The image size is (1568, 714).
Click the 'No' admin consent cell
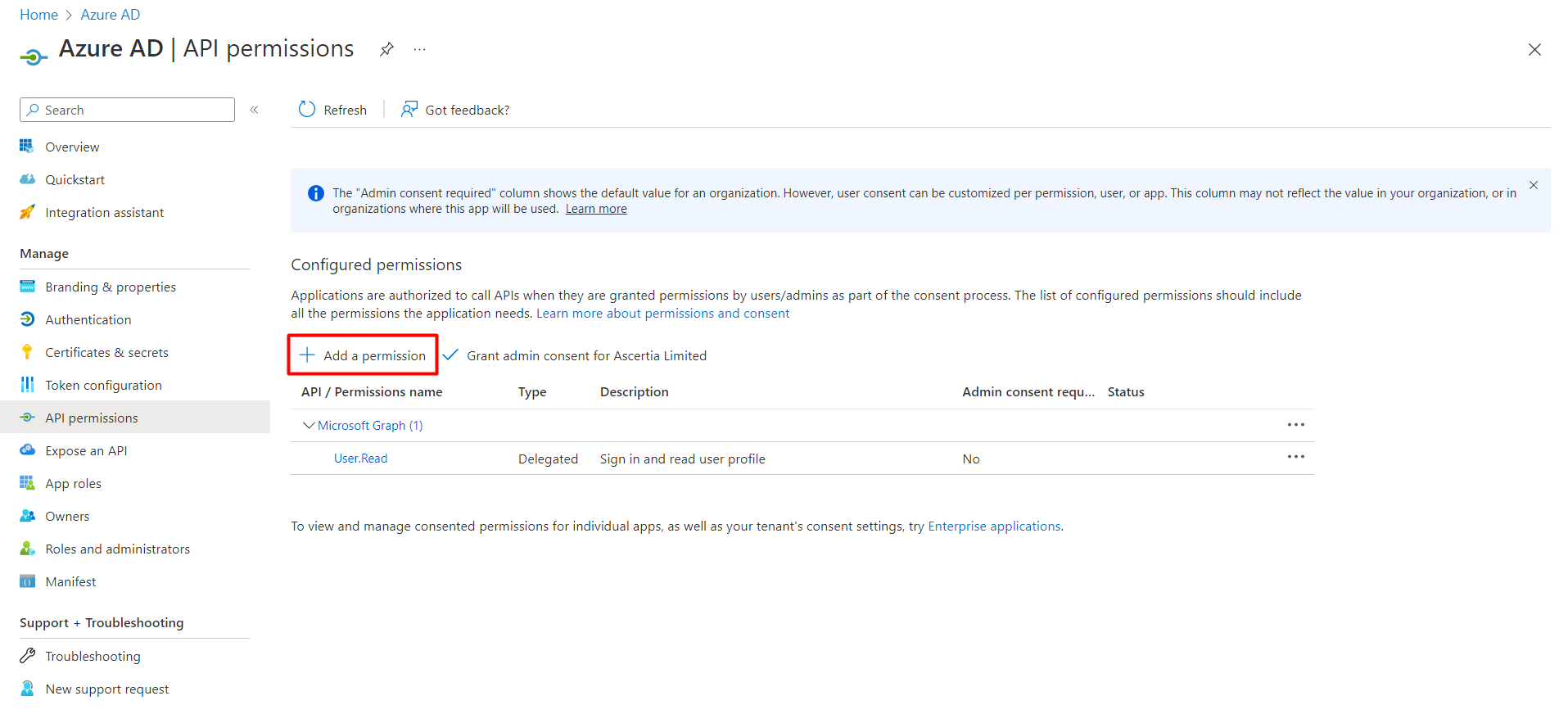971,459
